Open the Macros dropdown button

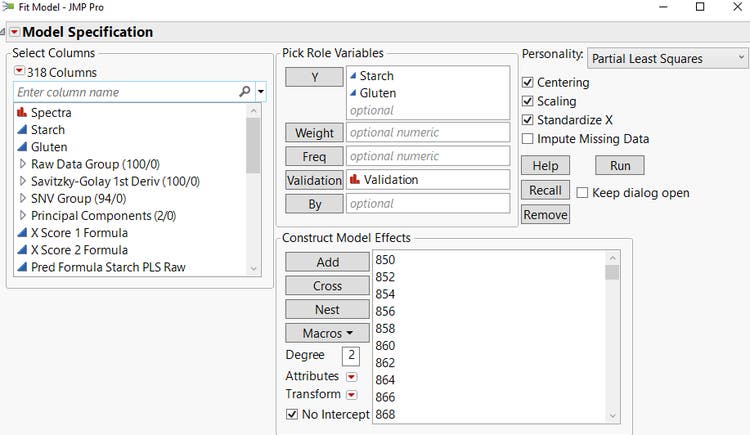pyautogui.click(x=327, y=333)
